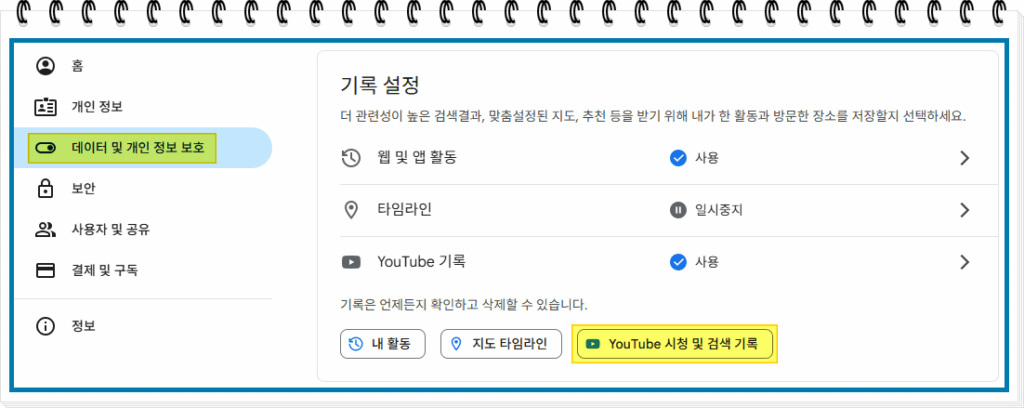
Task: Click the 기록 설정 heading
Action: [380, 85]
